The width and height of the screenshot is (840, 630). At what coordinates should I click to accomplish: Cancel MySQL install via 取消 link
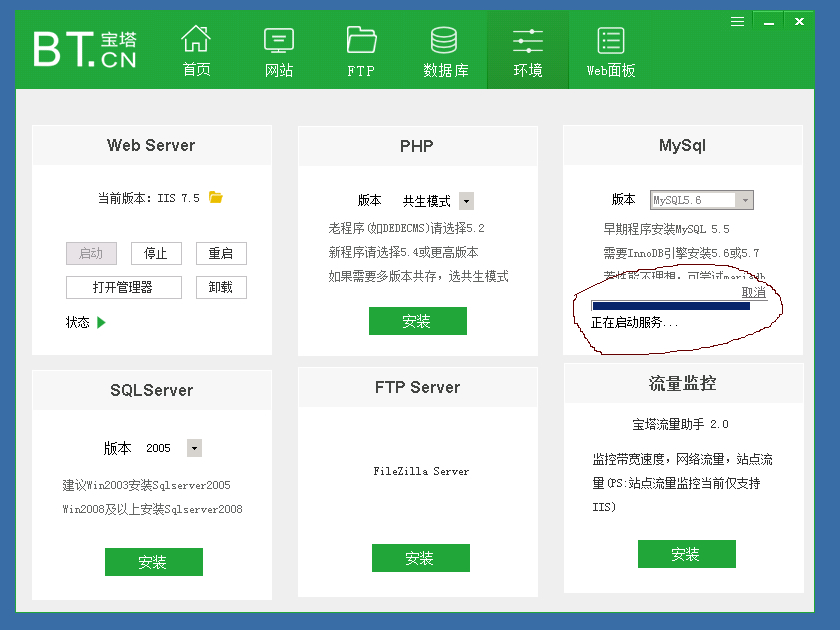(x=754, y=292)
